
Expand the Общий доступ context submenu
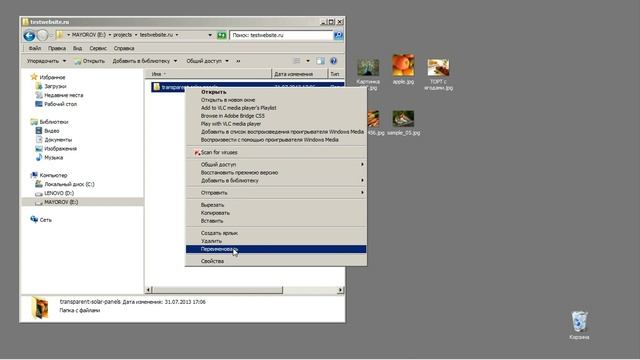[276, 164]
